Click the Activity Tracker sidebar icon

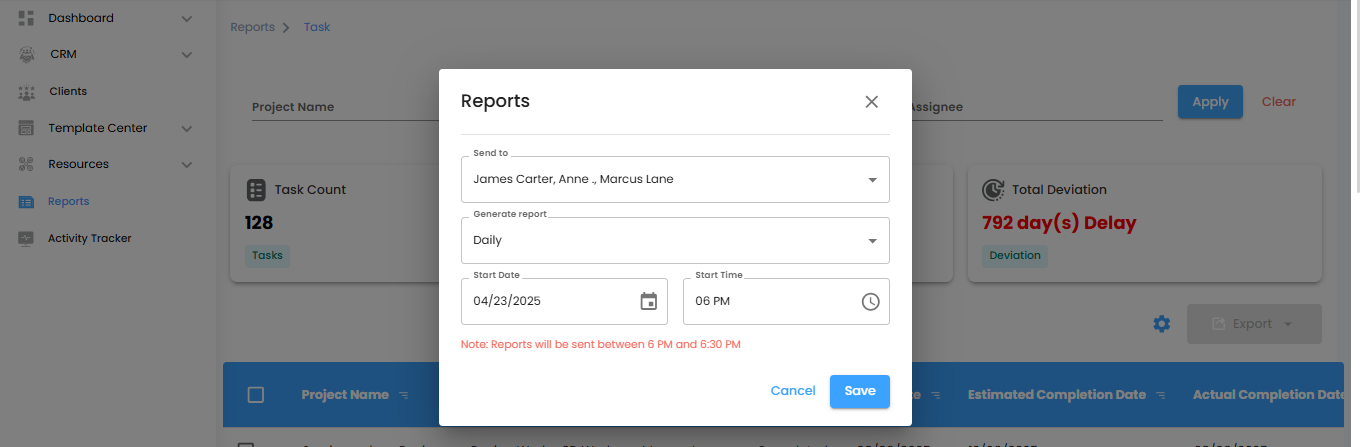click(x=27, y=239)
